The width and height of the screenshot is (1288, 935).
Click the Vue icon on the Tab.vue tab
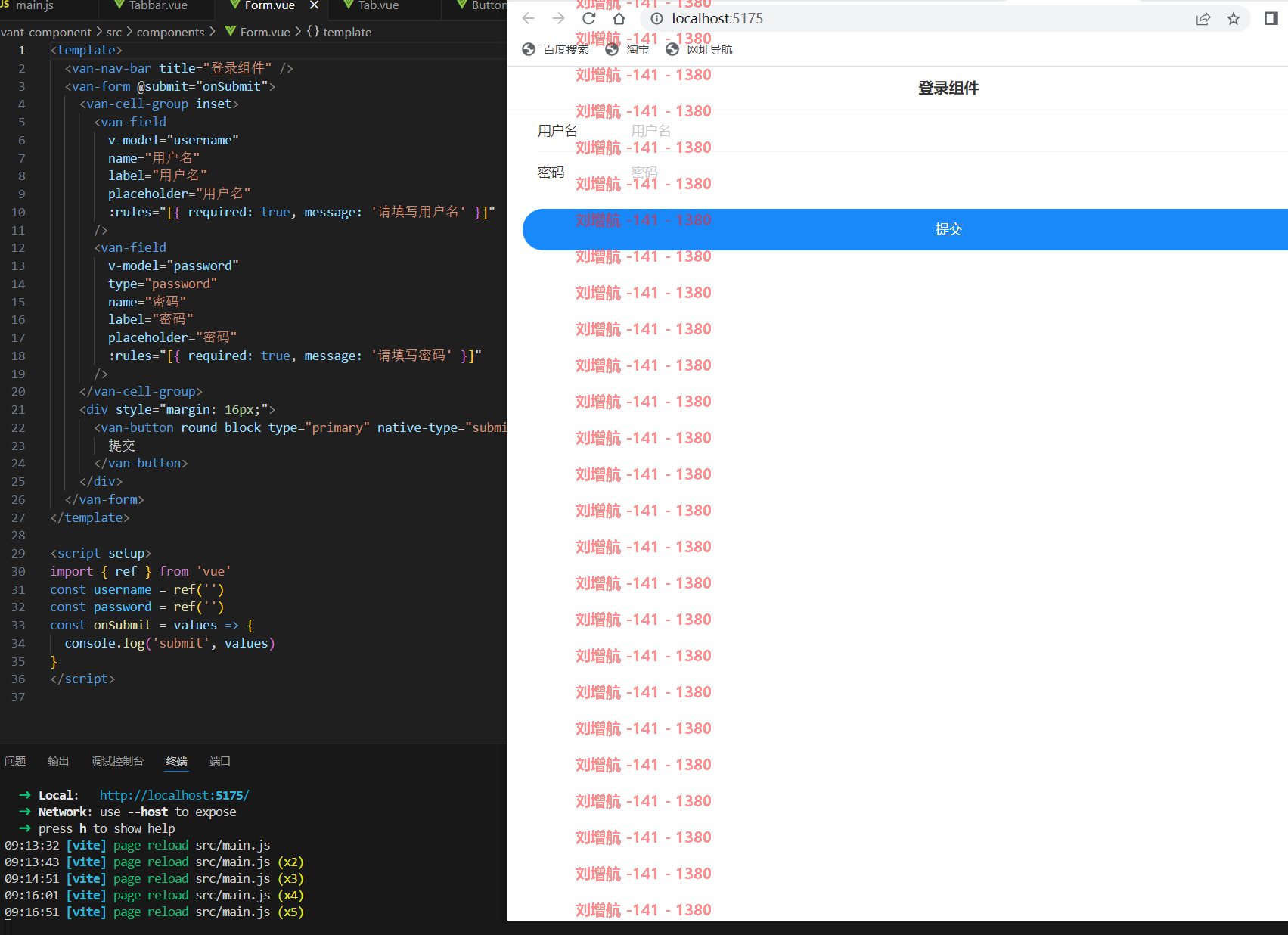[x=348, y=5]
